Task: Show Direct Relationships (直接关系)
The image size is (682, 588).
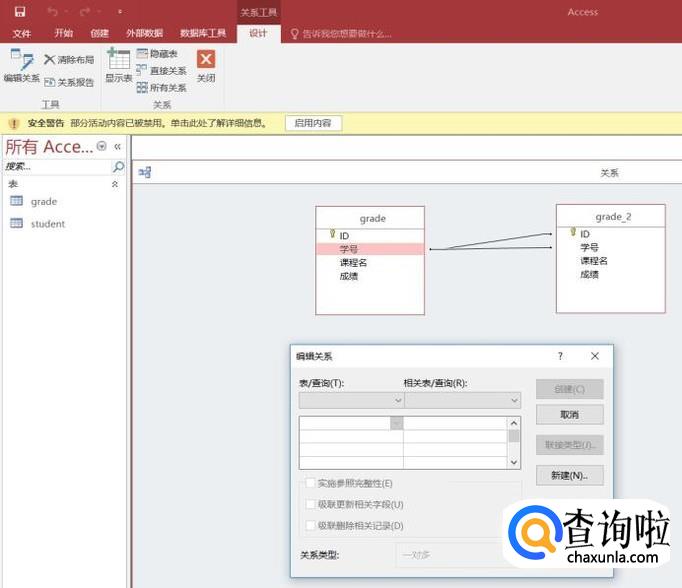Action: (x=161, y=70)
